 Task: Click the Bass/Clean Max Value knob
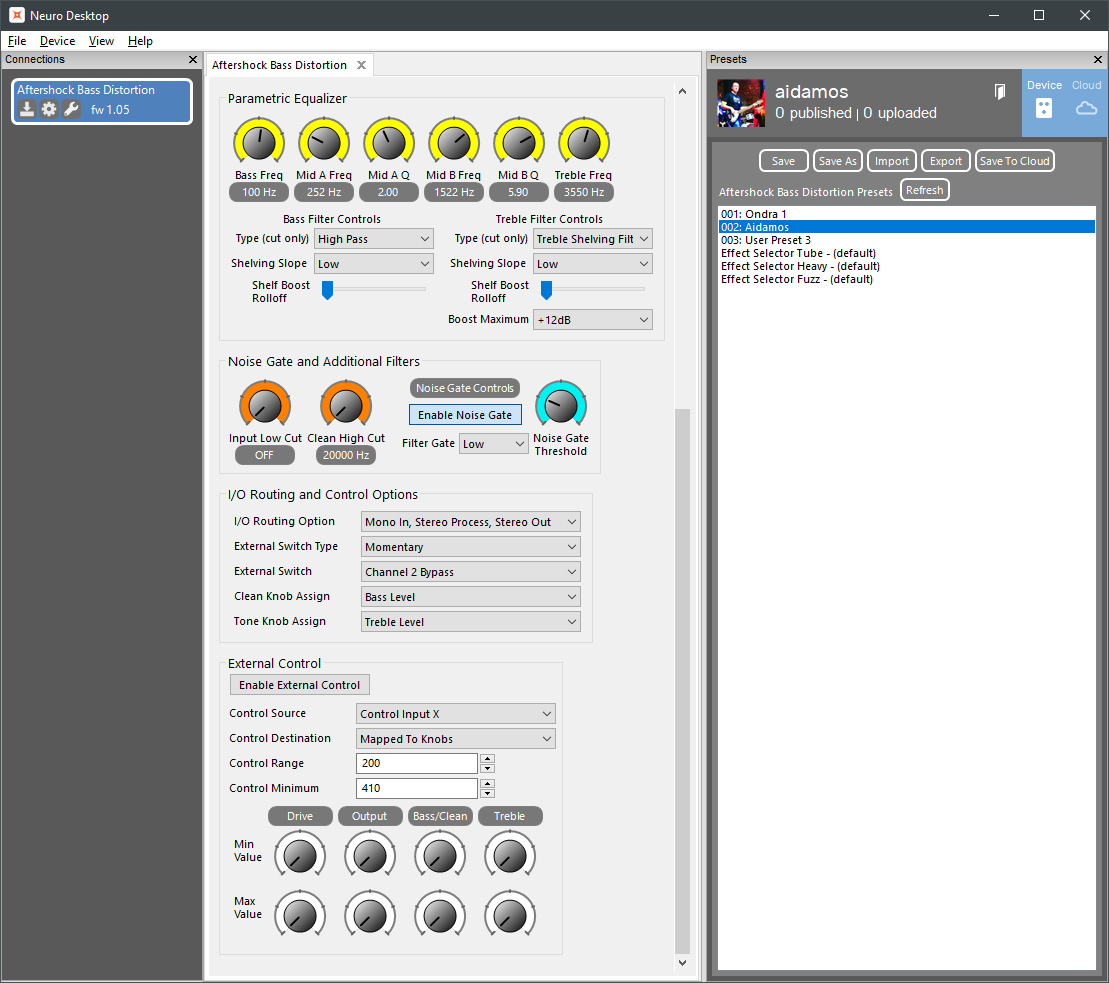point(440,916)
